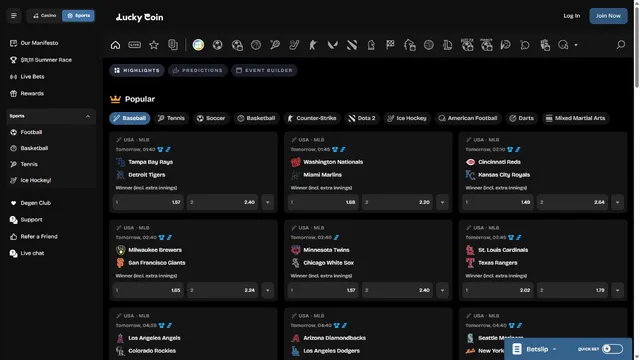Click Log In link
Image resolution: width=640 pixels, height=360 pixels.
(x=571, y=16)
